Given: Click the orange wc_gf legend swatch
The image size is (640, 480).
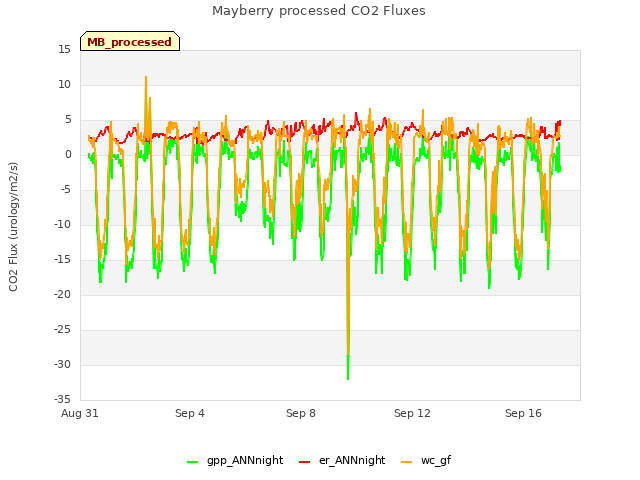Looking at the screenshot, I should pyautogui.click(x=407, y=462).
